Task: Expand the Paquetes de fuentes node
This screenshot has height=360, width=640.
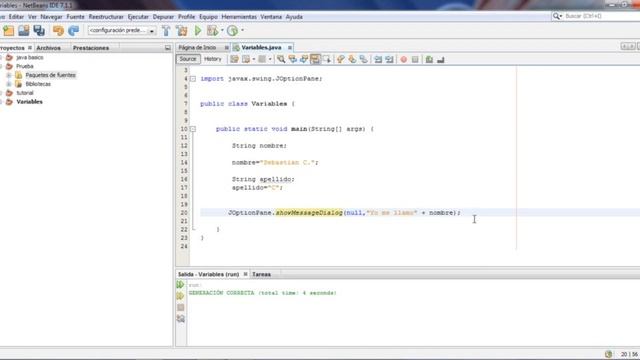Action: pos(9,75)
